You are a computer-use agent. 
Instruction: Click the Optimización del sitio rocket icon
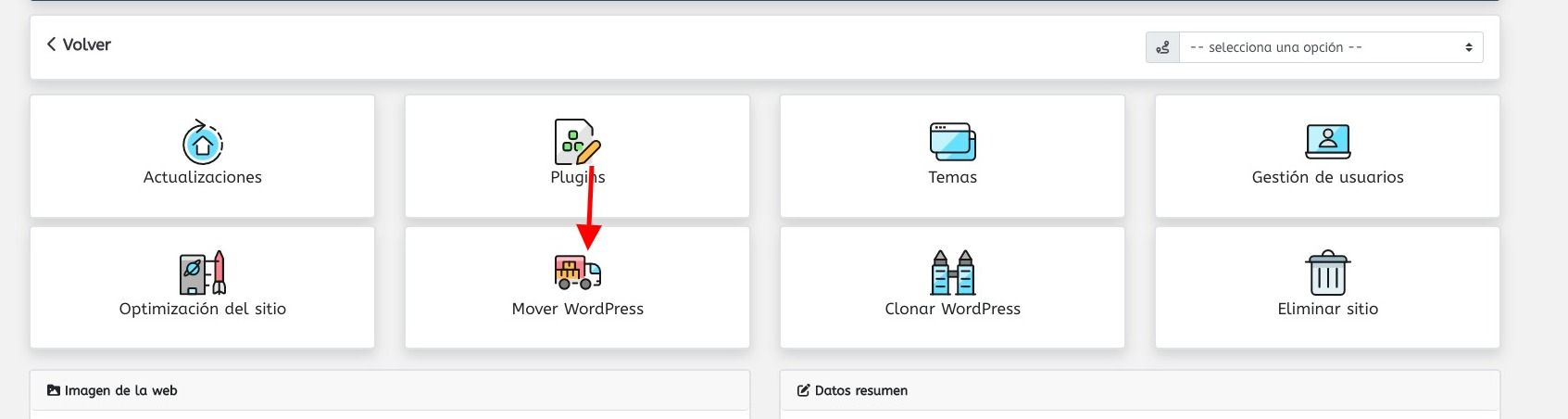point(203,273)
